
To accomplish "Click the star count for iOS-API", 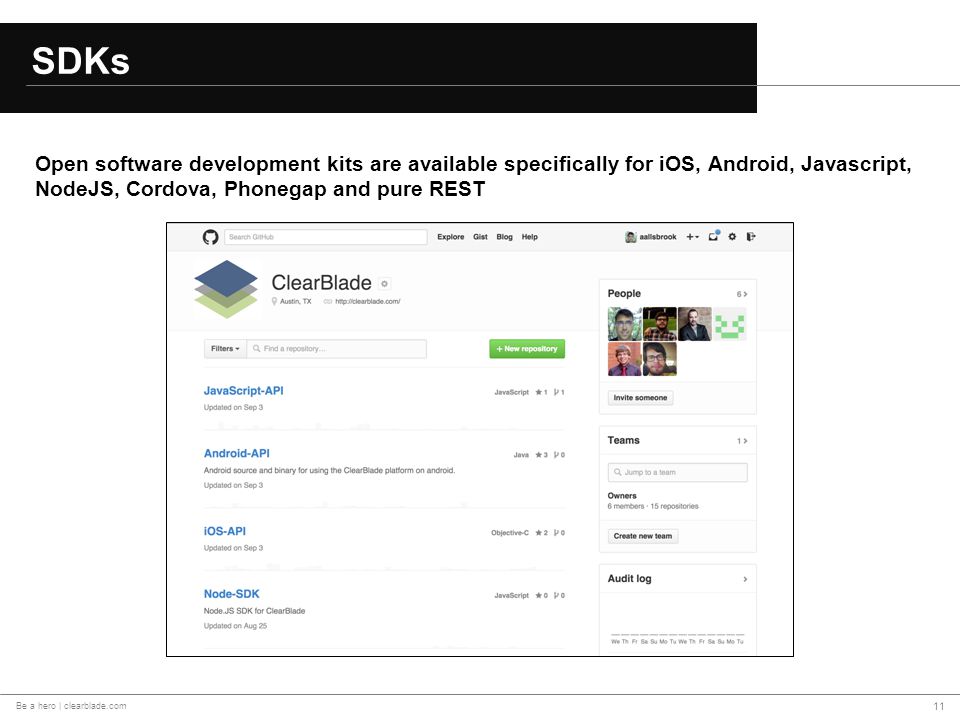I will 542,533.
